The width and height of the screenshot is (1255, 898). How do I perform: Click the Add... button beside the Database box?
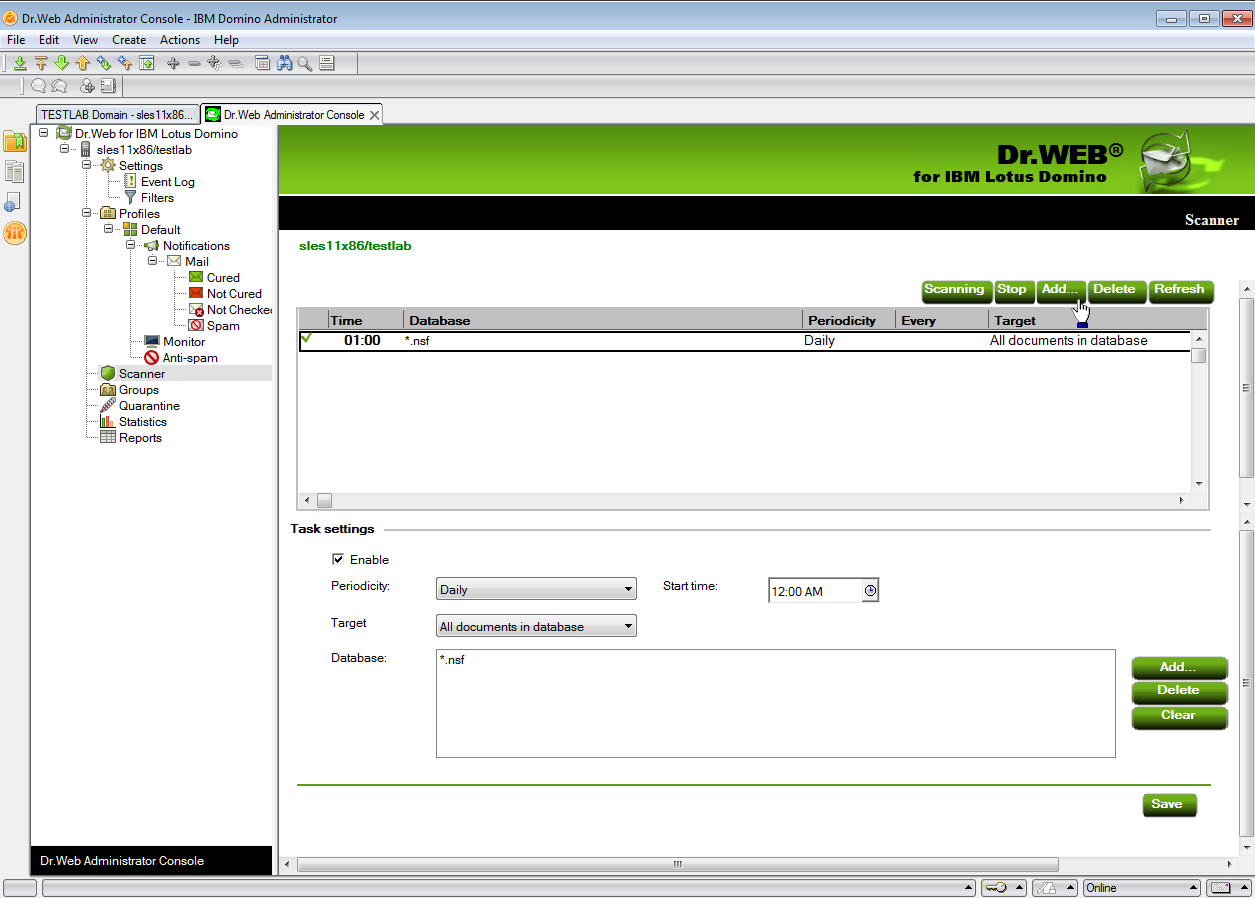click(1179, 667)
